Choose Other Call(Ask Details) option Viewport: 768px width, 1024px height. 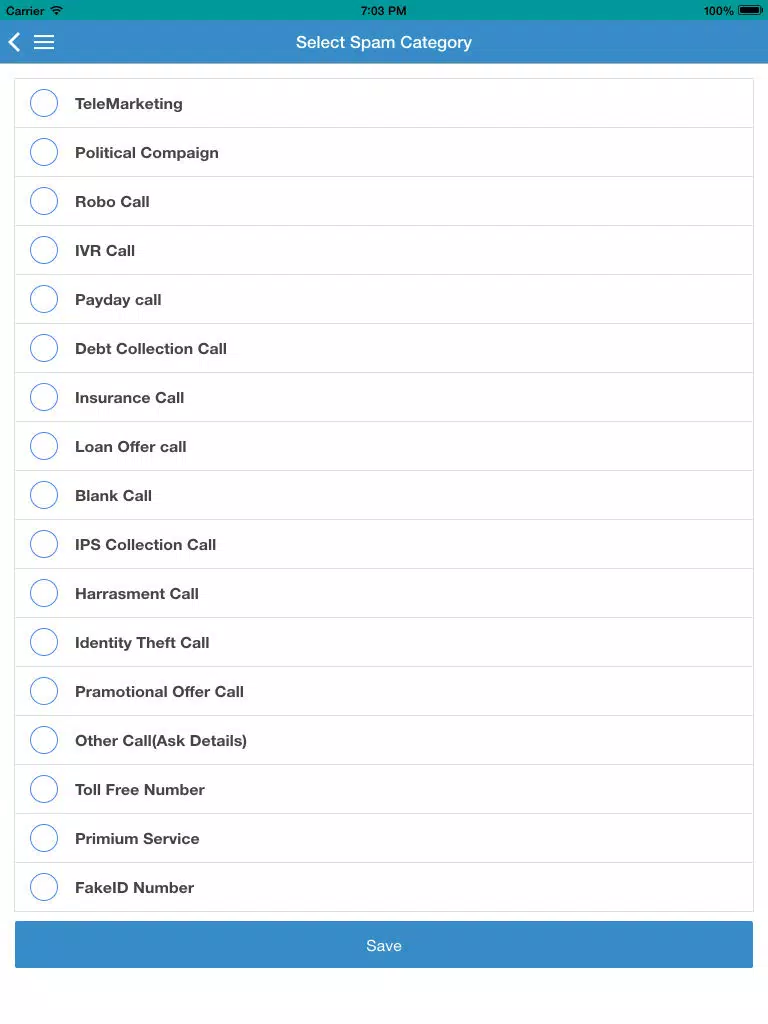point(384,740)
